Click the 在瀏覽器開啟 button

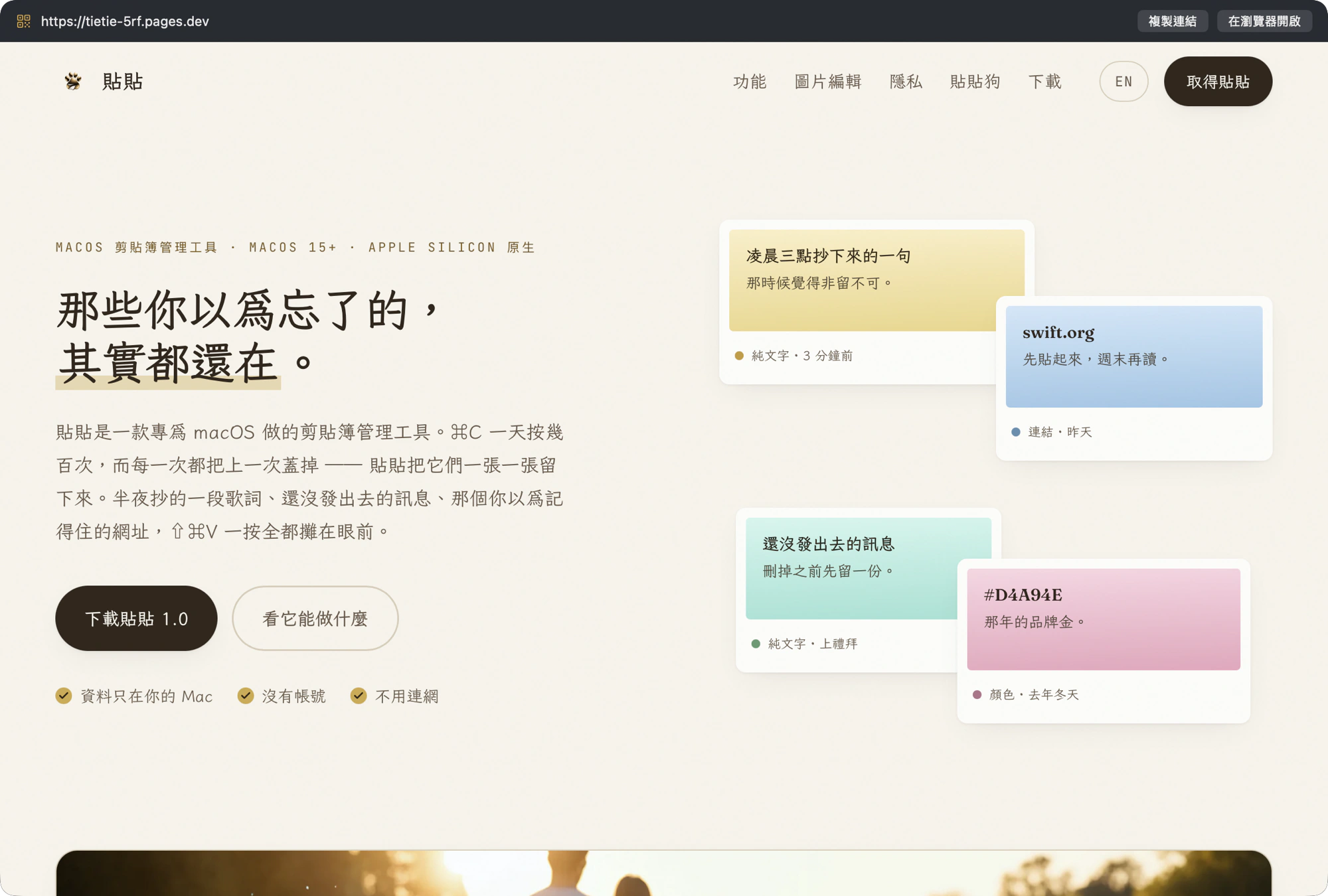[1264, 21]
